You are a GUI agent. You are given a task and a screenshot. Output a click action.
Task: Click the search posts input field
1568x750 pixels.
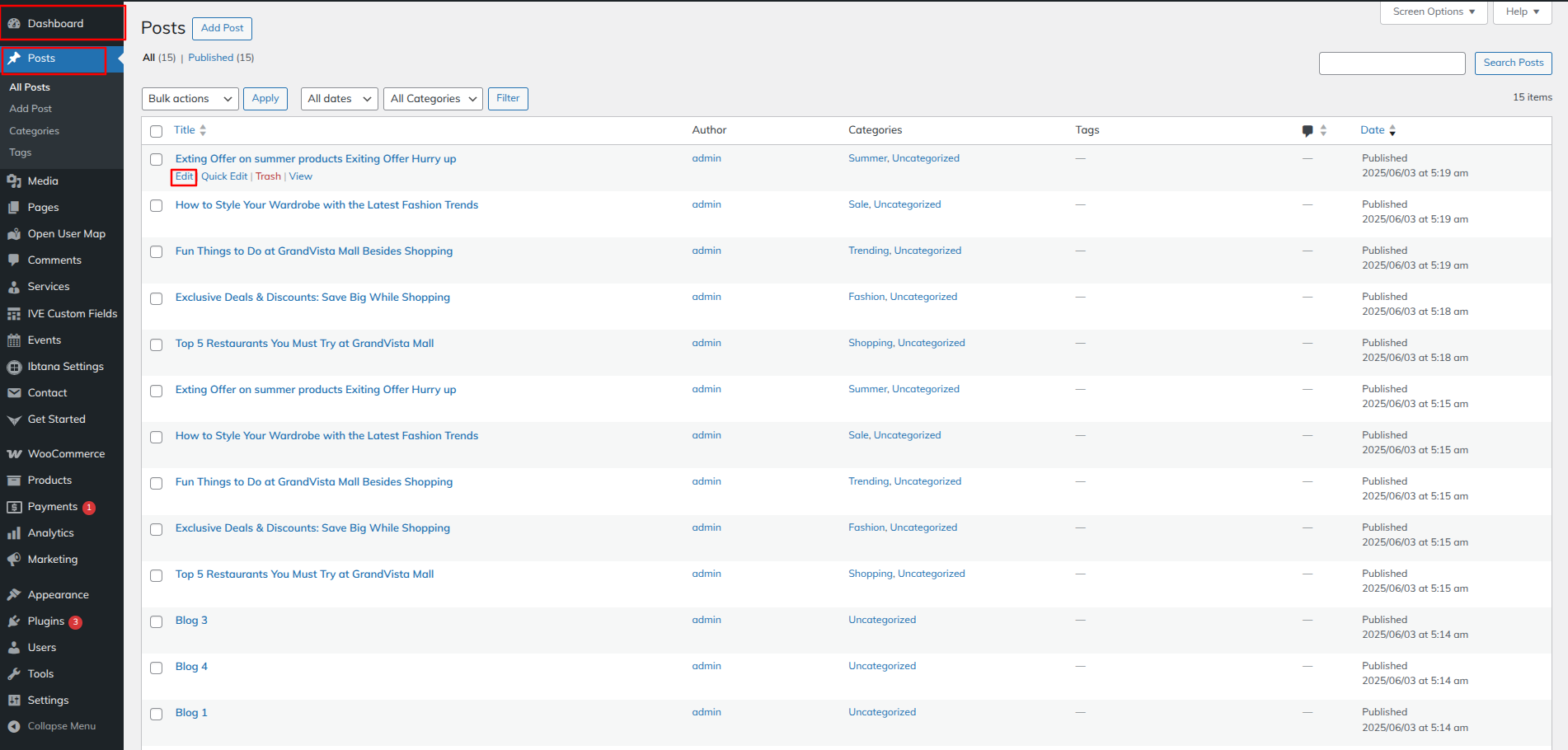point(1392,63)
